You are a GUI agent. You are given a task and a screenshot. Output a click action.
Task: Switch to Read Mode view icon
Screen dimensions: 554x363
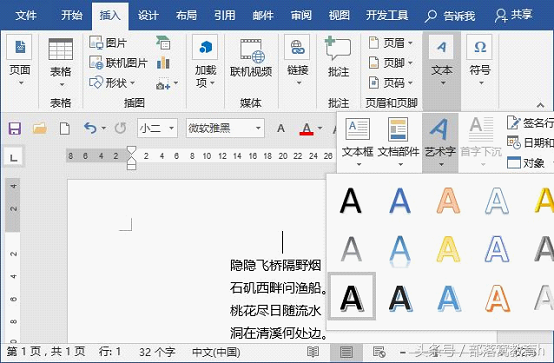coord(313,352)
